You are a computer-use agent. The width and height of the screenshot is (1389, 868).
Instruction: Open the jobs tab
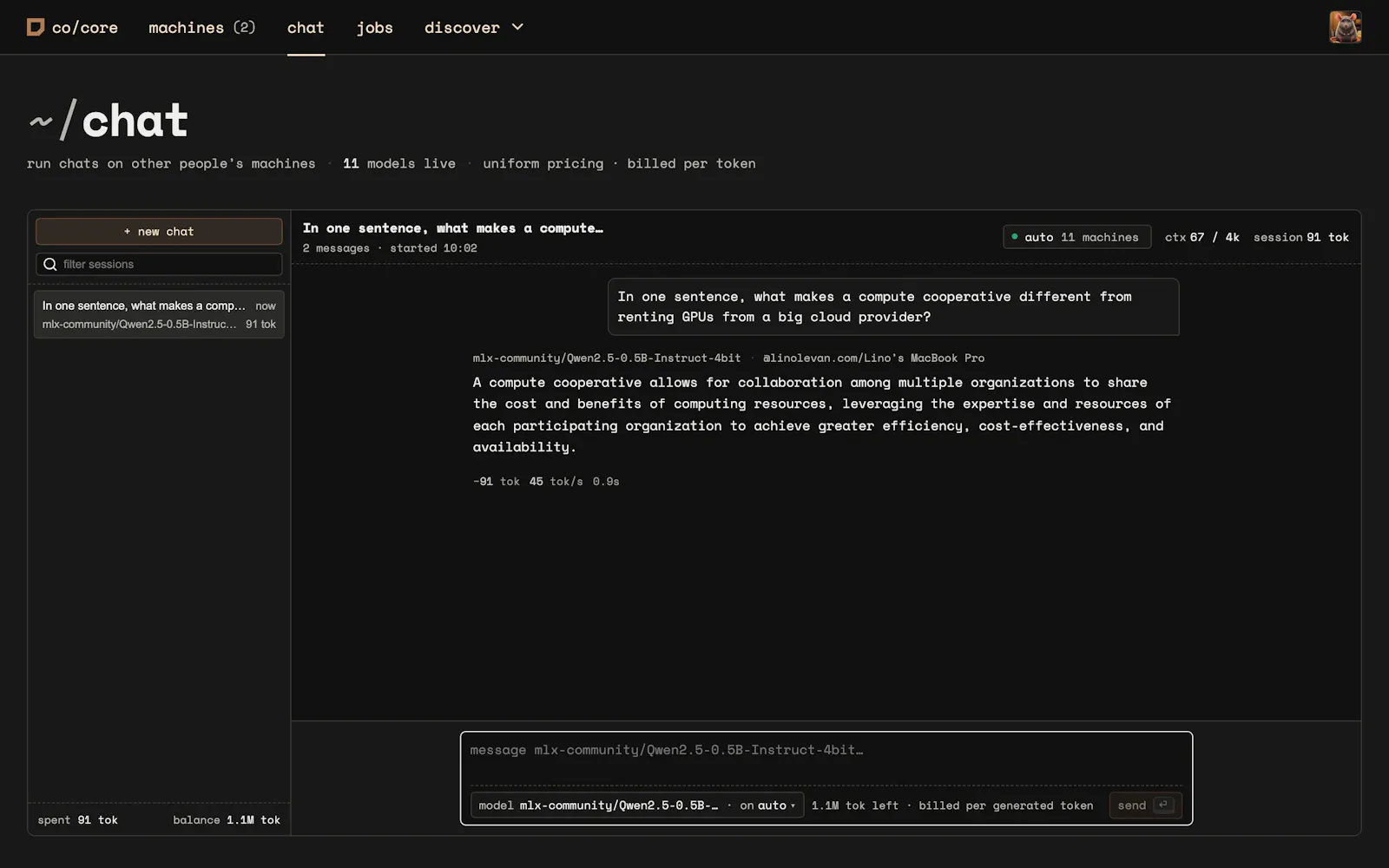[374, 28]
